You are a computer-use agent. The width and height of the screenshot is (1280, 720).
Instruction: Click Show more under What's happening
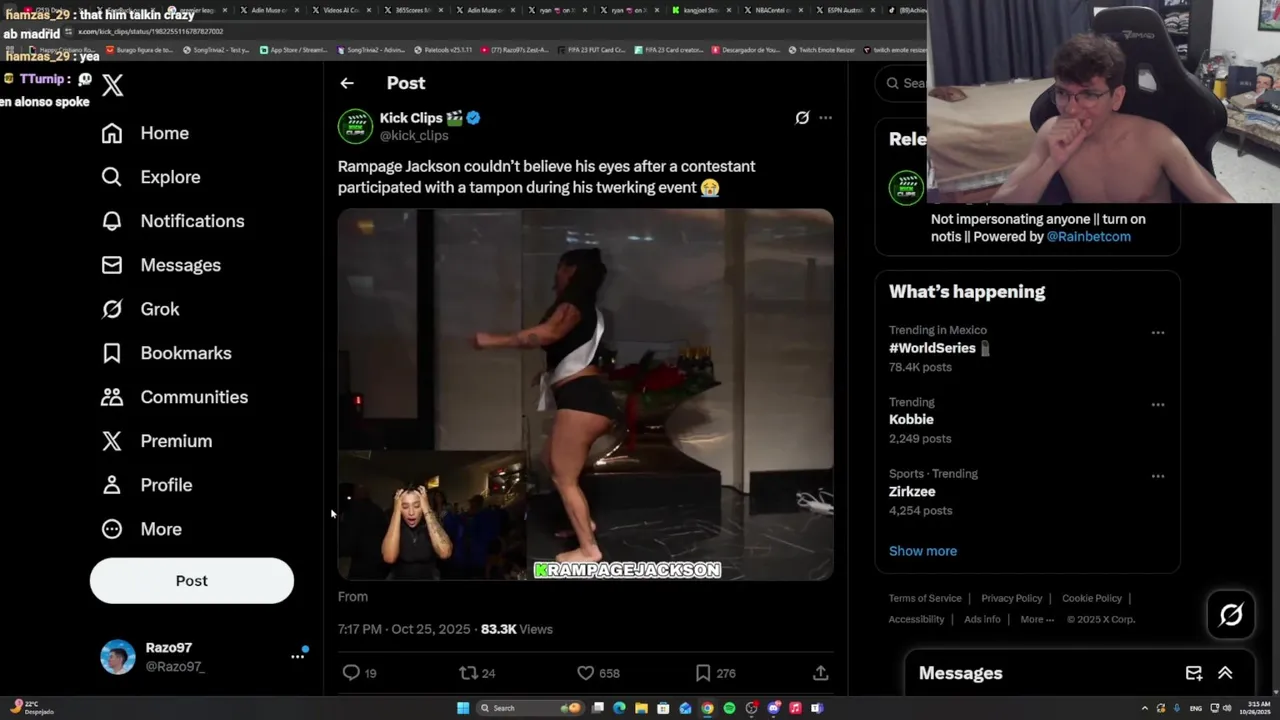click(923, 551)
